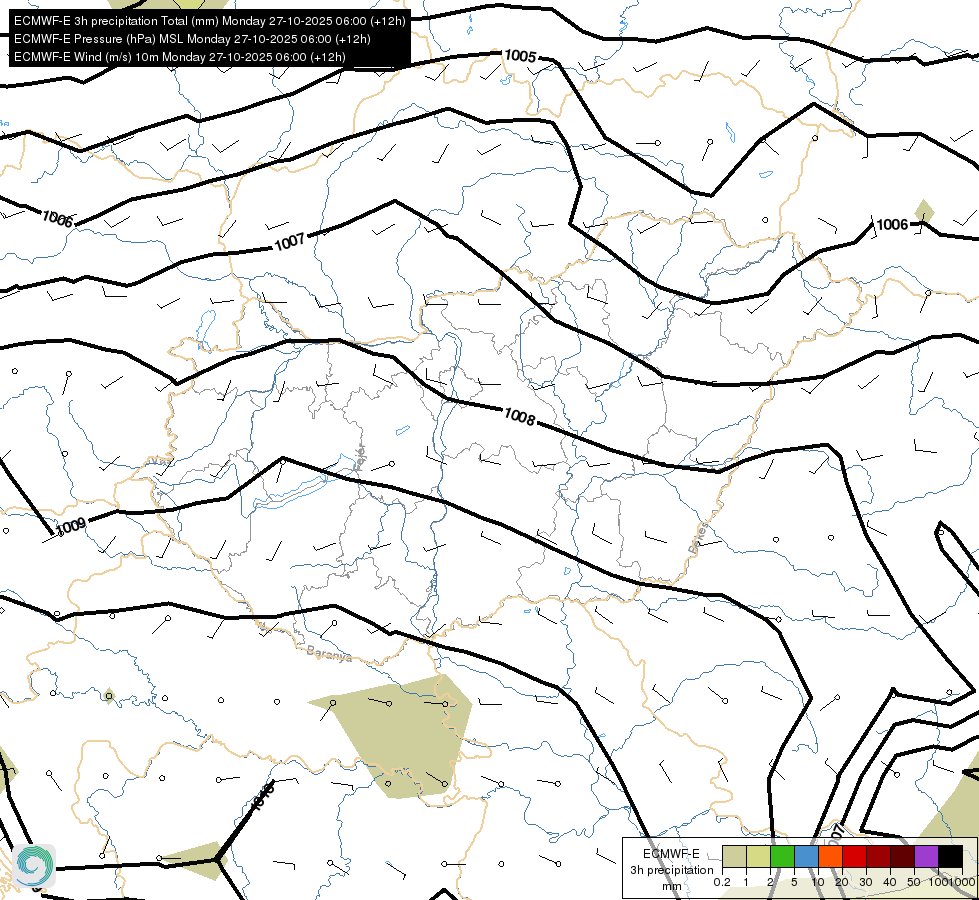Viewport: 979px width, 900px height.
Task: Click the Békés county label
Action: pyautogui.click(x=699, y=539)
